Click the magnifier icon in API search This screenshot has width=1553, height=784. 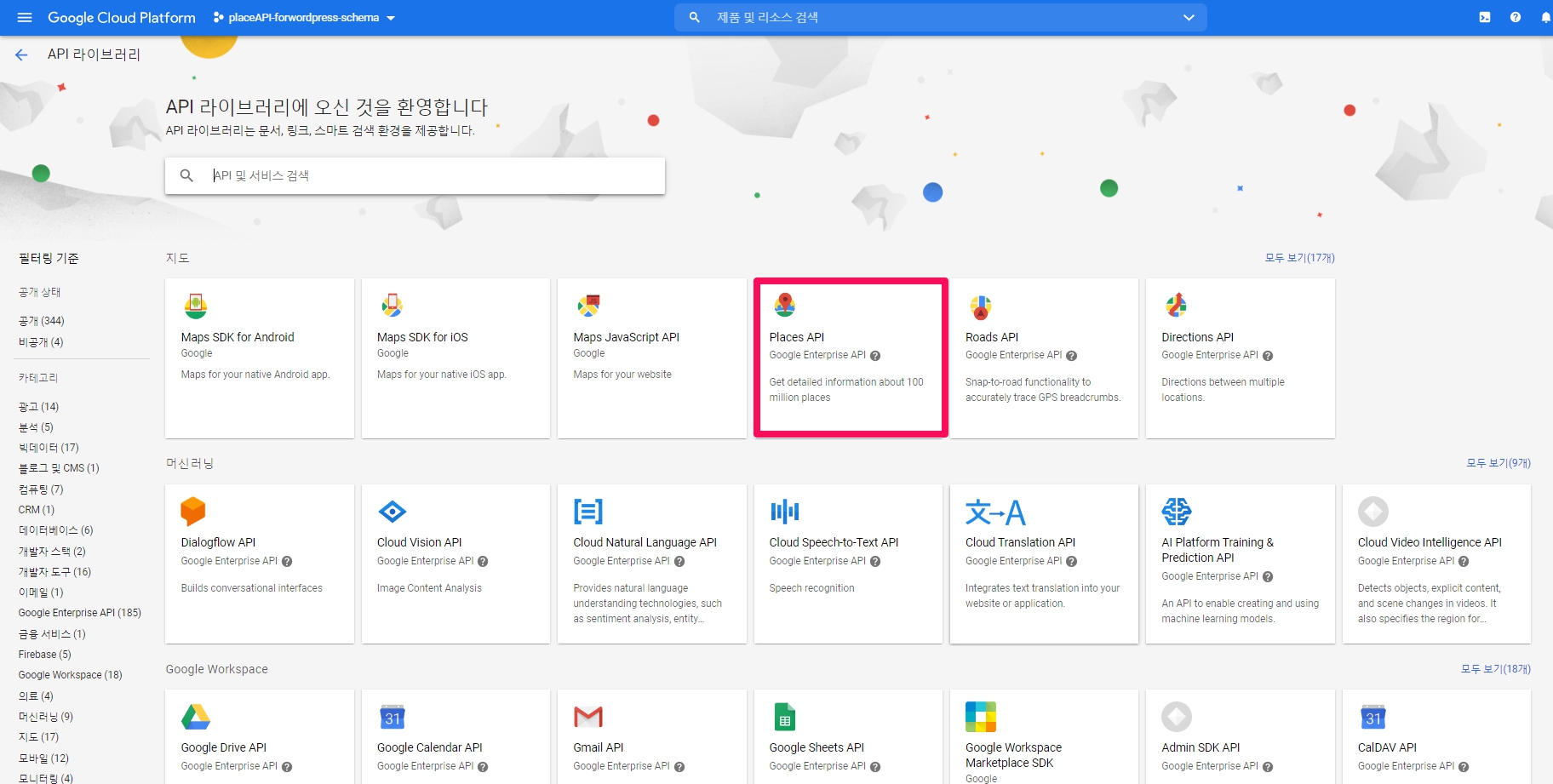[186, 175]
